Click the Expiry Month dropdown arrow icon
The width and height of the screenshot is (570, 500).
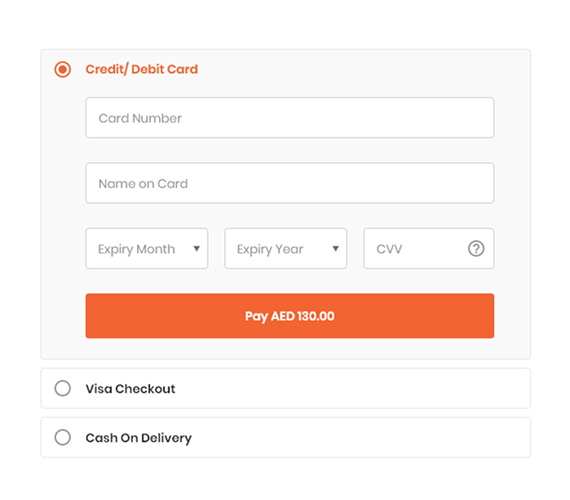tap(196, 249)
